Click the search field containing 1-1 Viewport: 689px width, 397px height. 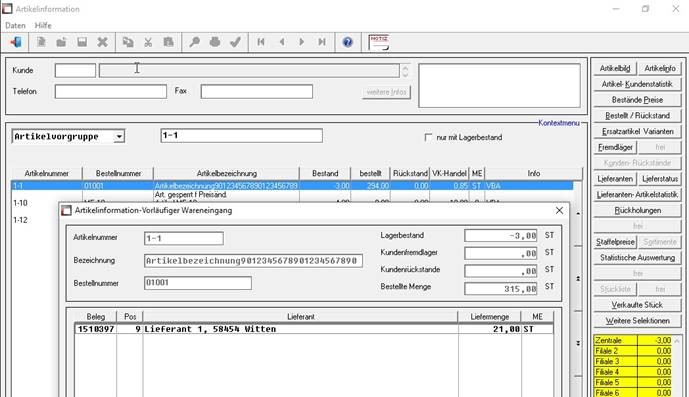click(x=241, y=135)
